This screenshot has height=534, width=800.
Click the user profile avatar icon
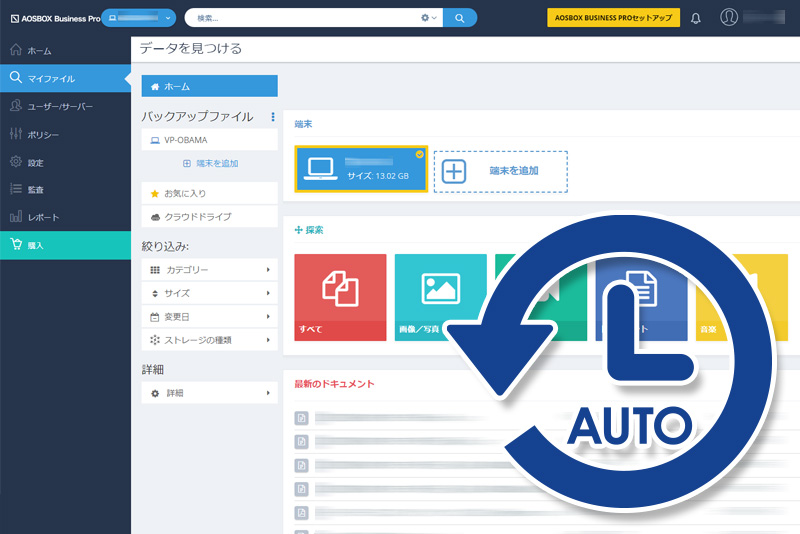coord(729,17)
